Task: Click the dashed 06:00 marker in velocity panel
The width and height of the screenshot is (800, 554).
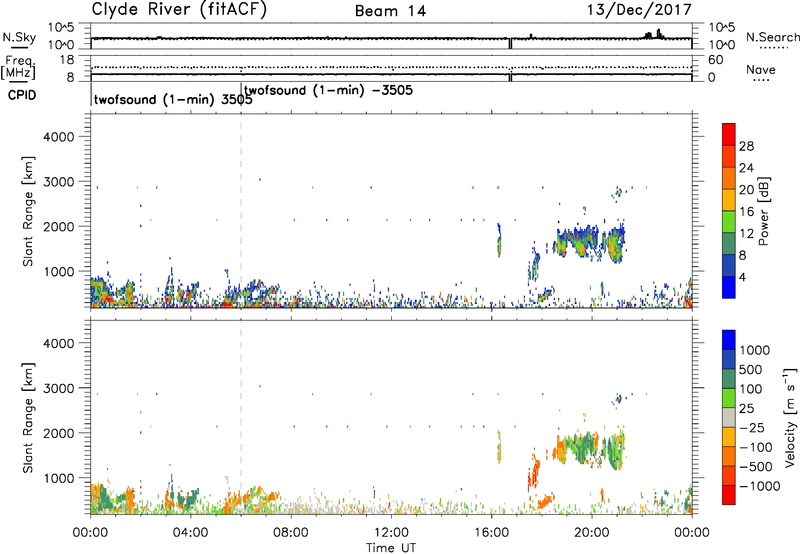Action: point(241,417)
